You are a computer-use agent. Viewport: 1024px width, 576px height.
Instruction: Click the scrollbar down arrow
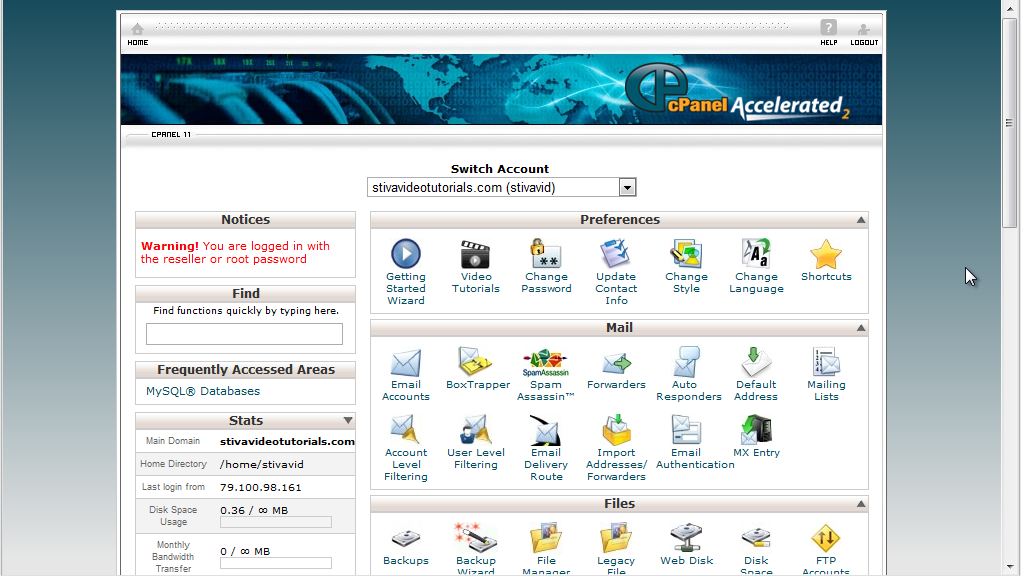tap(1010, 567)
